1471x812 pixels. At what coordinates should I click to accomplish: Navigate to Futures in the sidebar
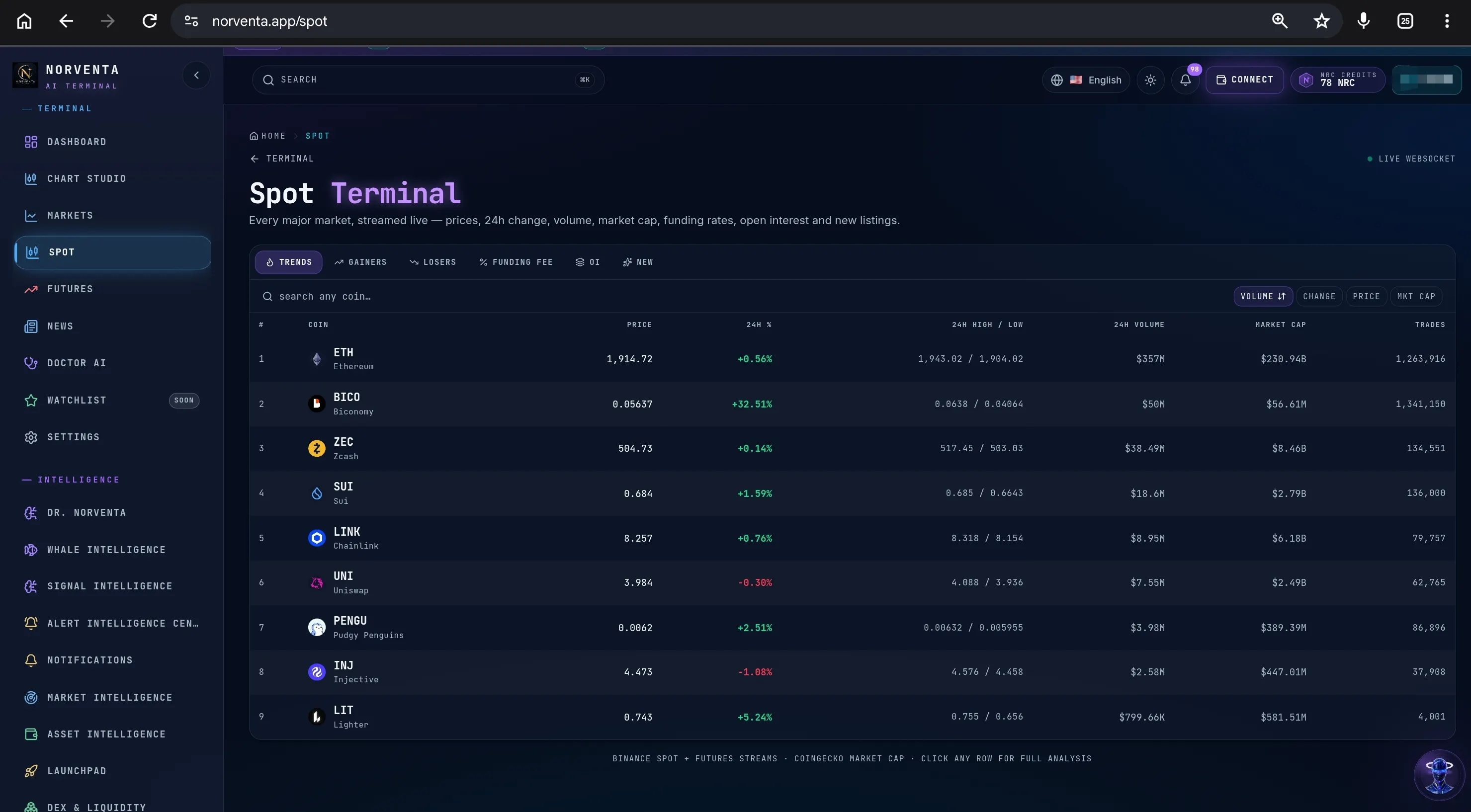112,289
